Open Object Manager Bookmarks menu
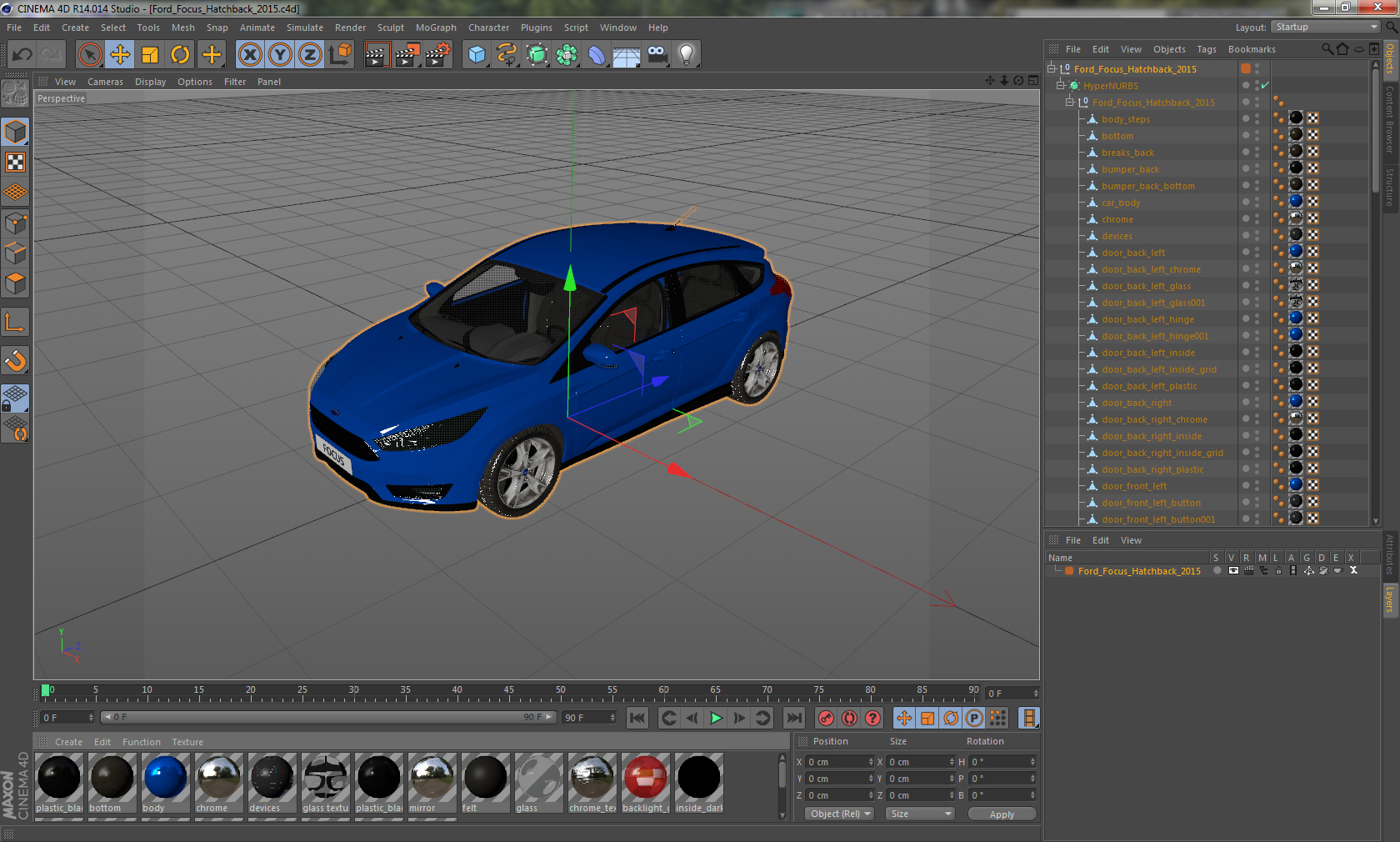 [x=1252, y=49]
